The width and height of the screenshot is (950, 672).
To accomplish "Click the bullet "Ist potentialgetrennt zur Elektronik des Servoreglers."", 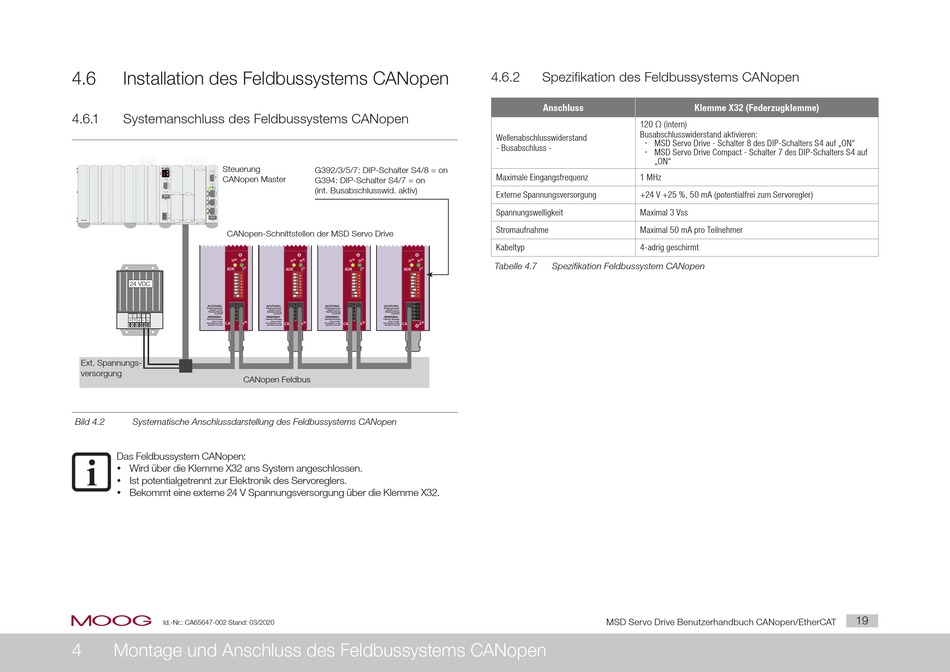I will click(238, 481).
